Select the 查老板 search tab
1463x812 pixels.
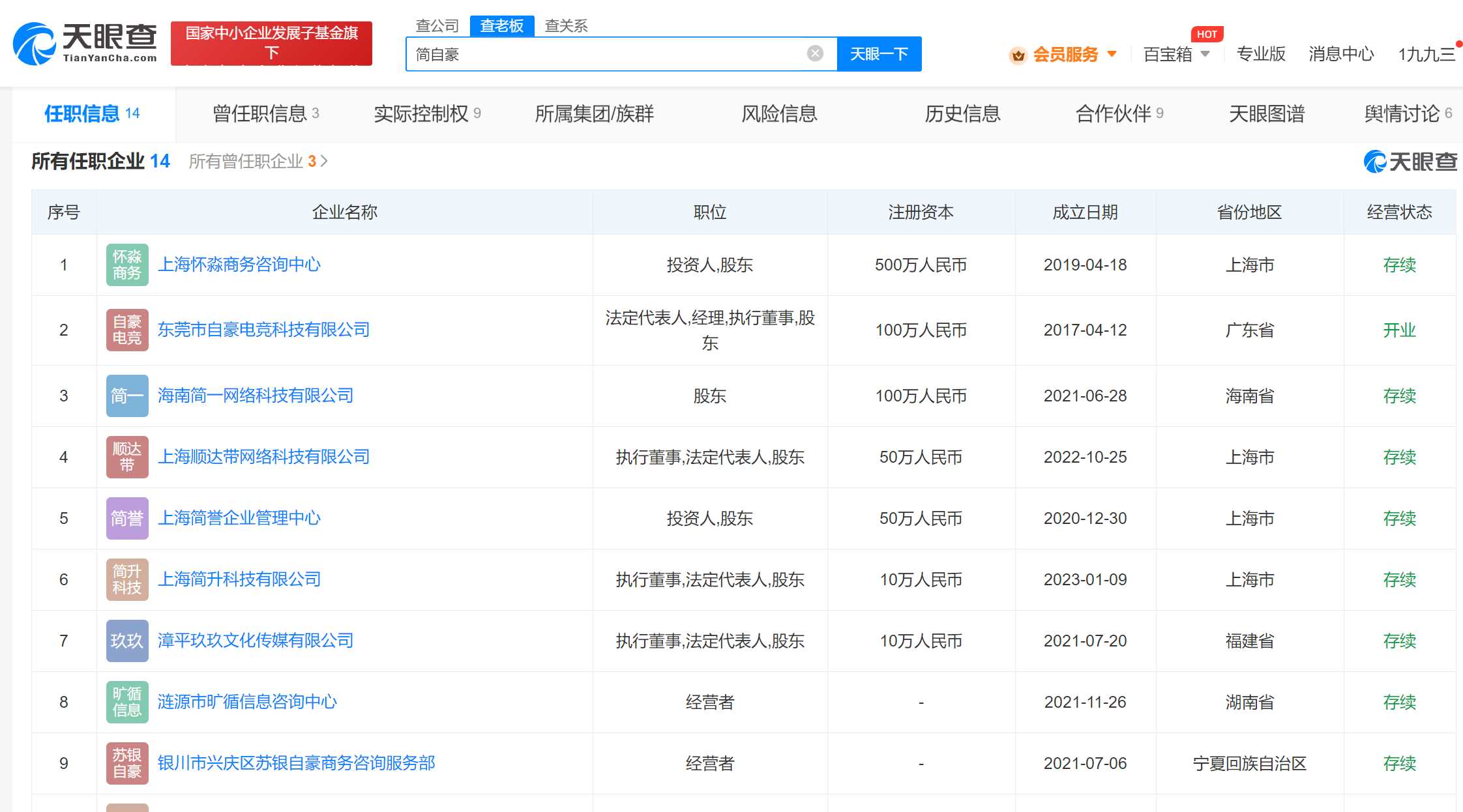(x=502, y=25)
